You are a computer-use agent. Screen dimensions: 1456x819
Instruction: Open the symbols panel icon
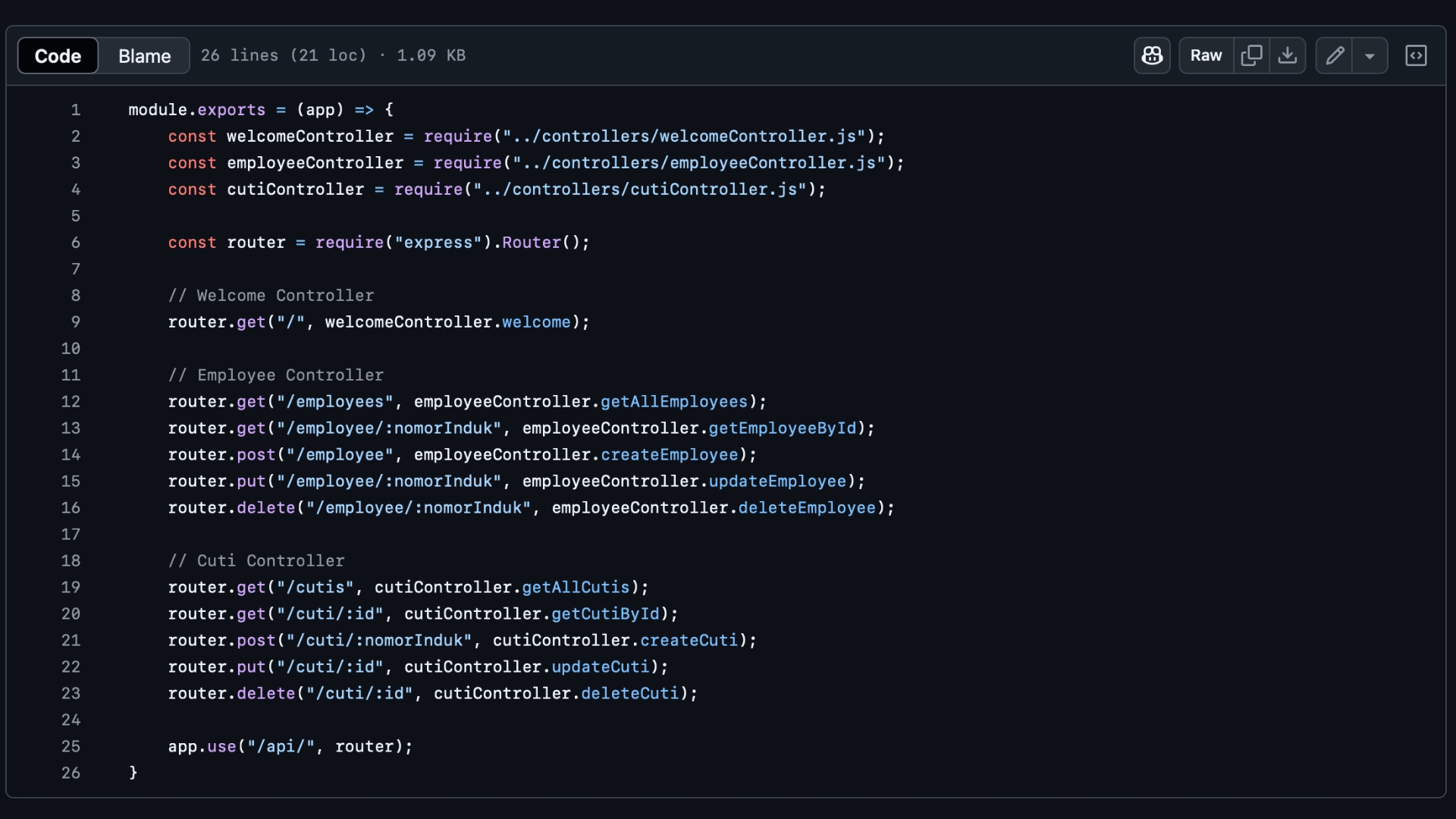pyautogui.click(x=1416, y=55)
